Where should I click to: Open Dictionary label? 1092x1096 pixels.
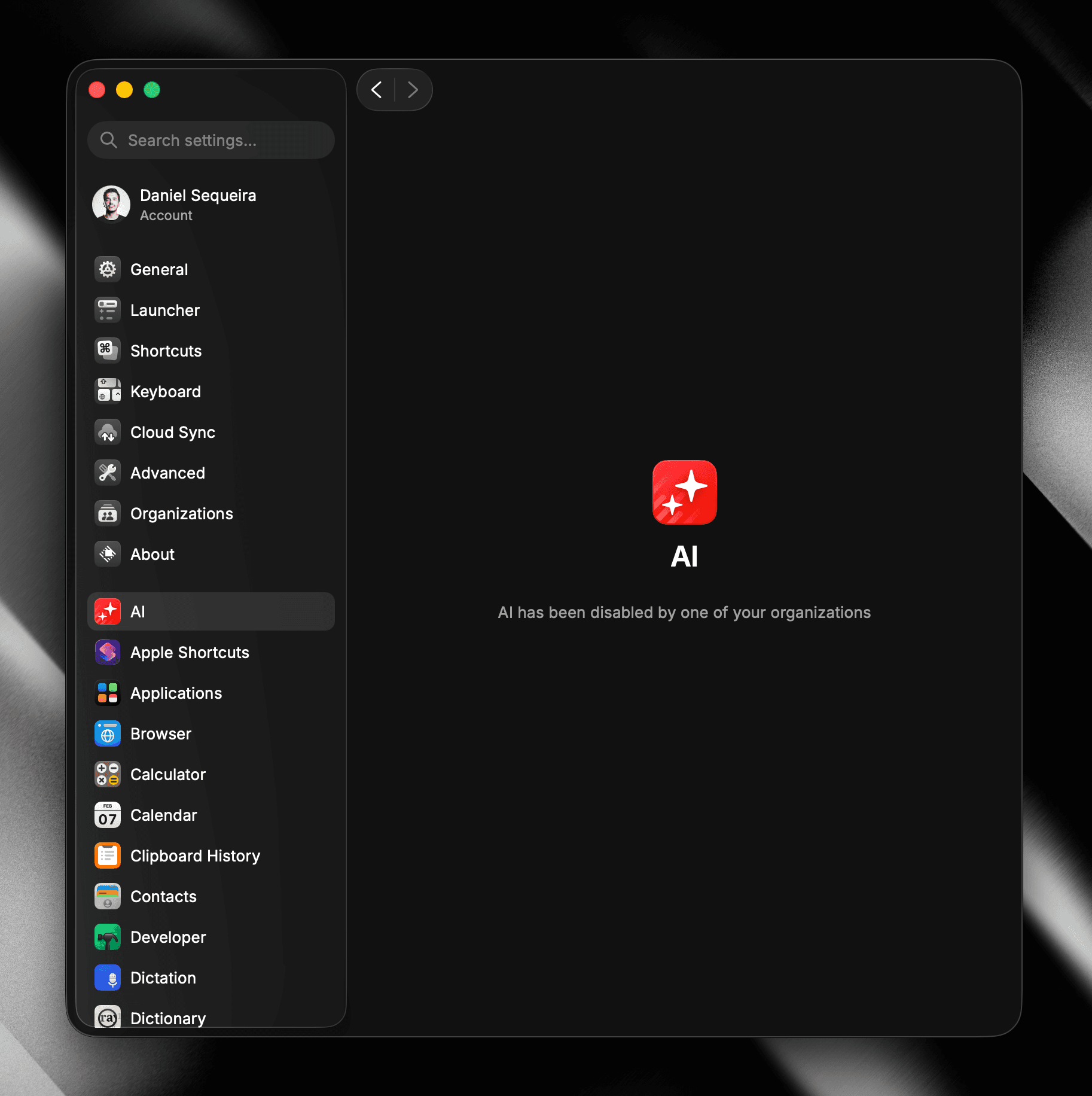tap(168, 1018)
